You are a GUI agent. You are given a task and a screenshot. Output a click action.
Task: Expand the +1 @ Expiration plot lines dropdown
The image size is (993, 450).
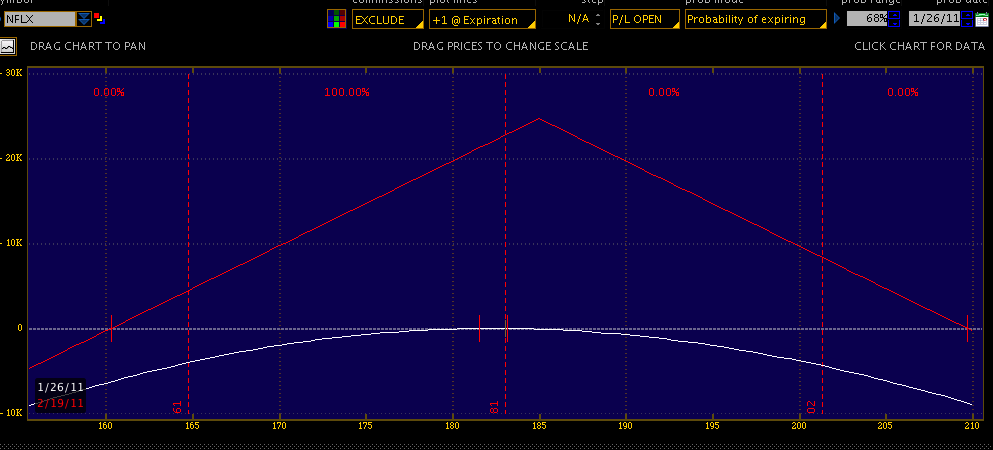(482, 19)
